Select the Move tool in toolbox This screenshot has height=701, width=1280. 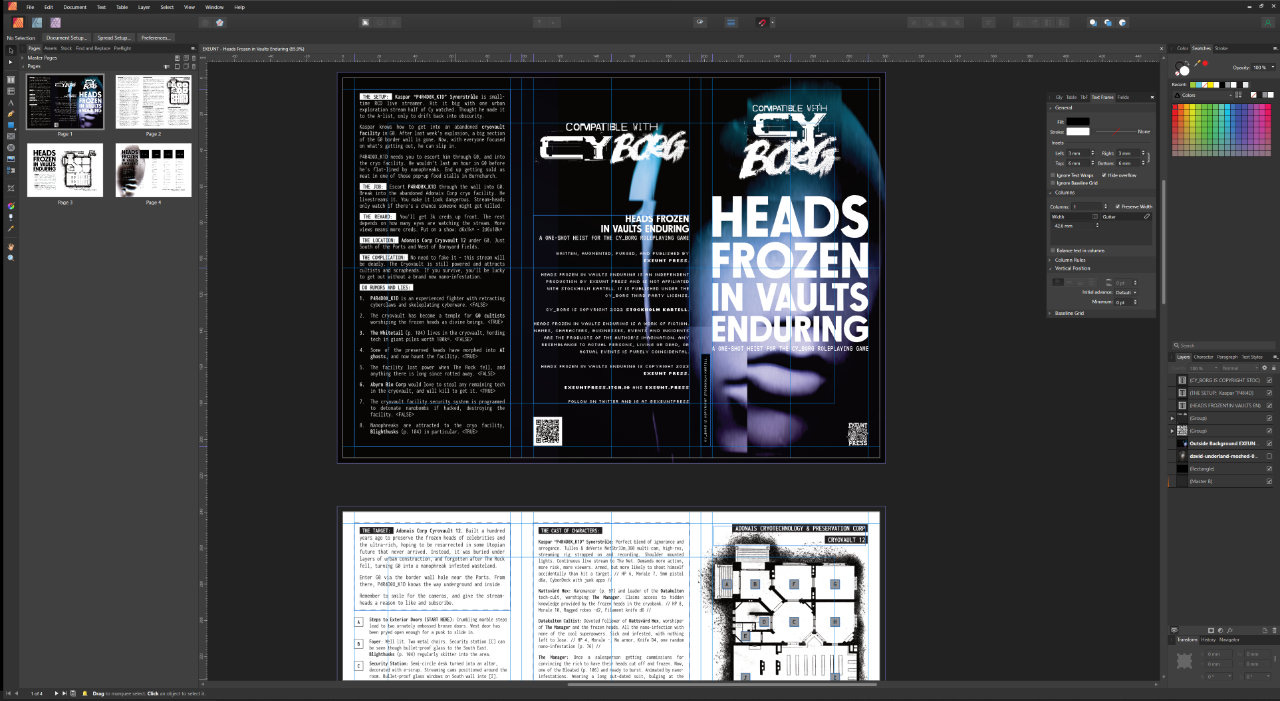[x=11, y=50]
